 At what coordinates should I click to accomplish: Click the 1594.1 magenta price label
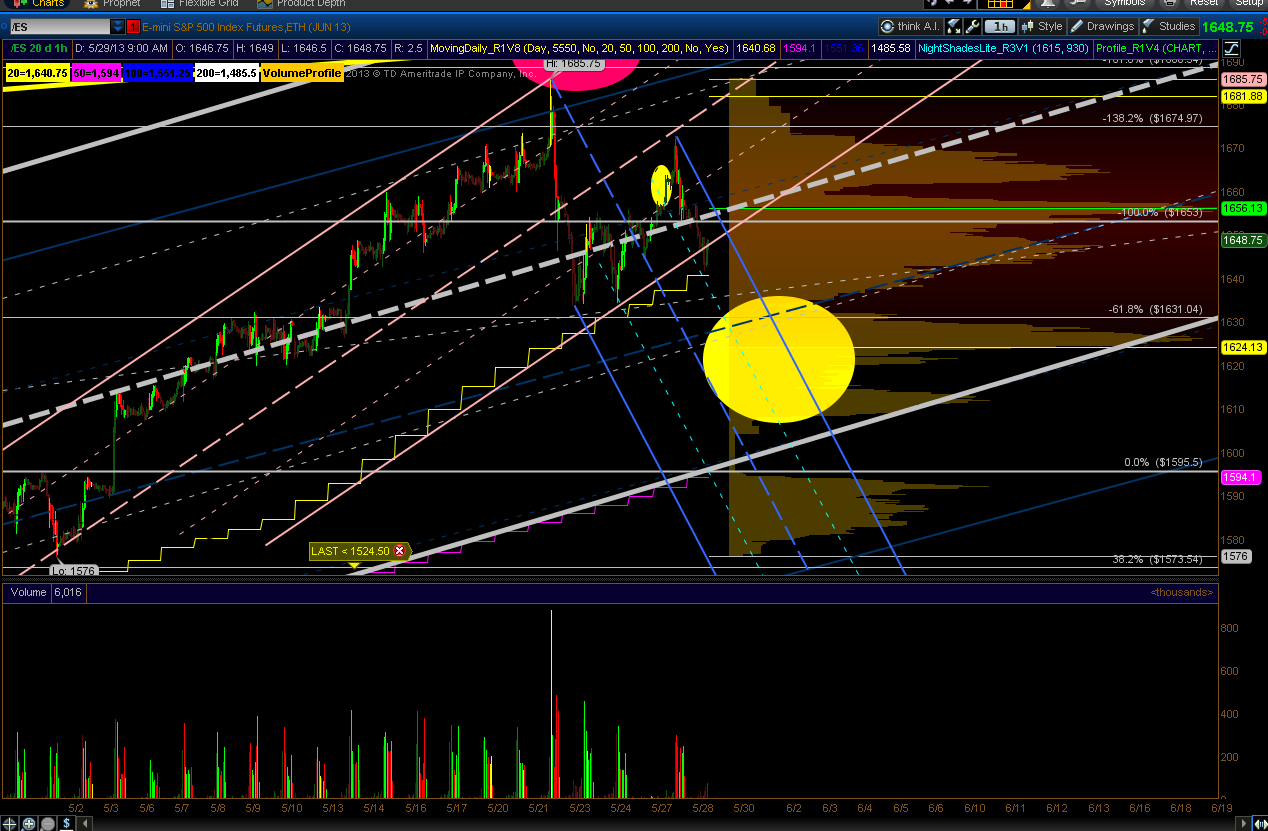[1239, 478]
